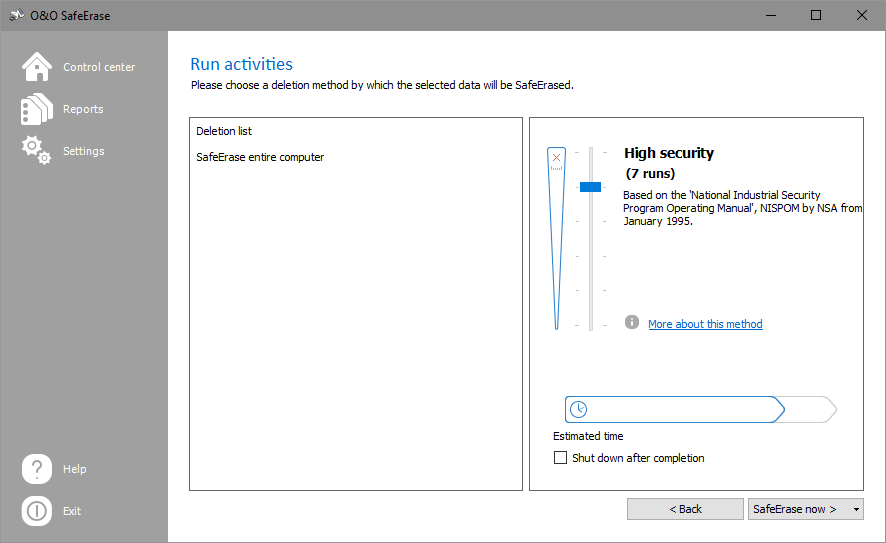
Task: Click the High security heading text
Action: click(669, 153)
